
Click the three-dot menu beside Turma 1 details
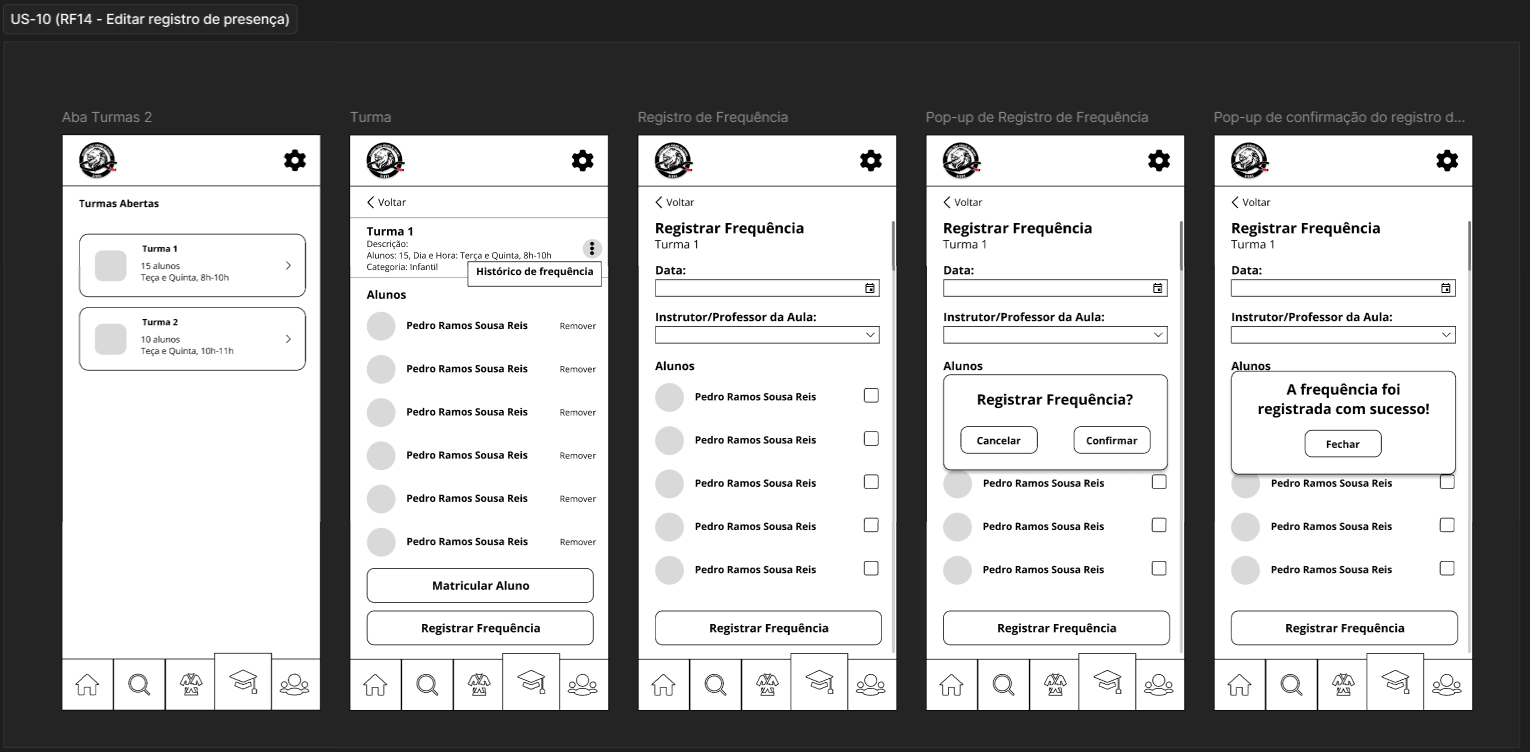592,249
